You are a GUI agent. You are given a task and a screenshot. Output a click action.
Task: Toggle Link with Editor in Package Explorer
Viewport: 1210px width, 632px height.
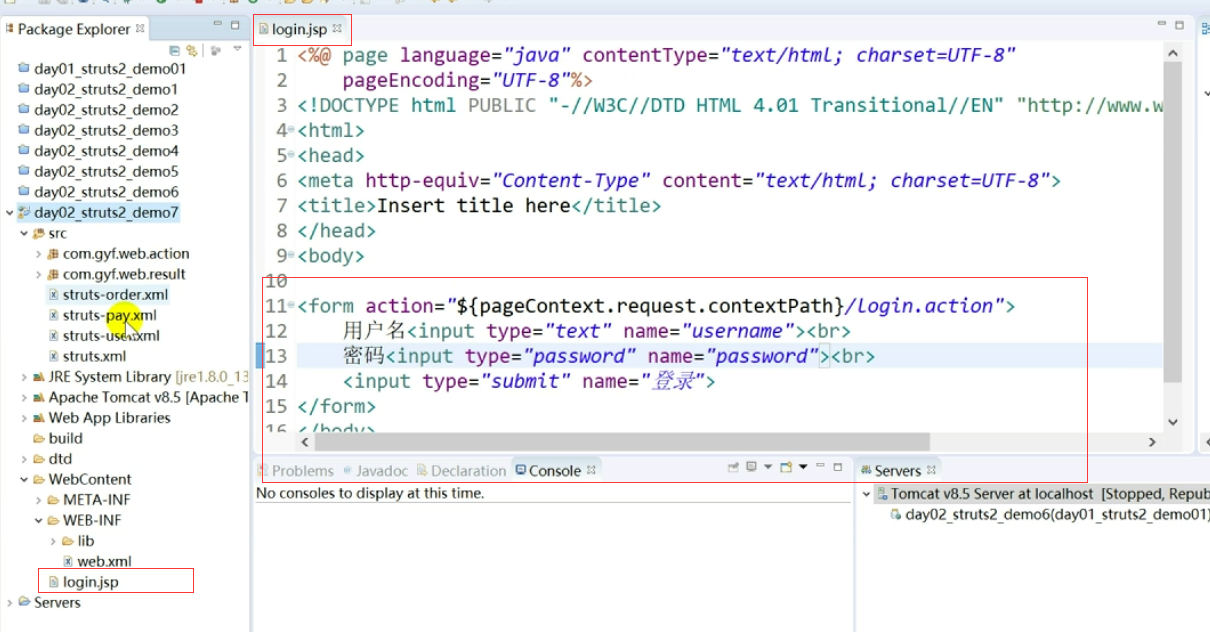190,49
